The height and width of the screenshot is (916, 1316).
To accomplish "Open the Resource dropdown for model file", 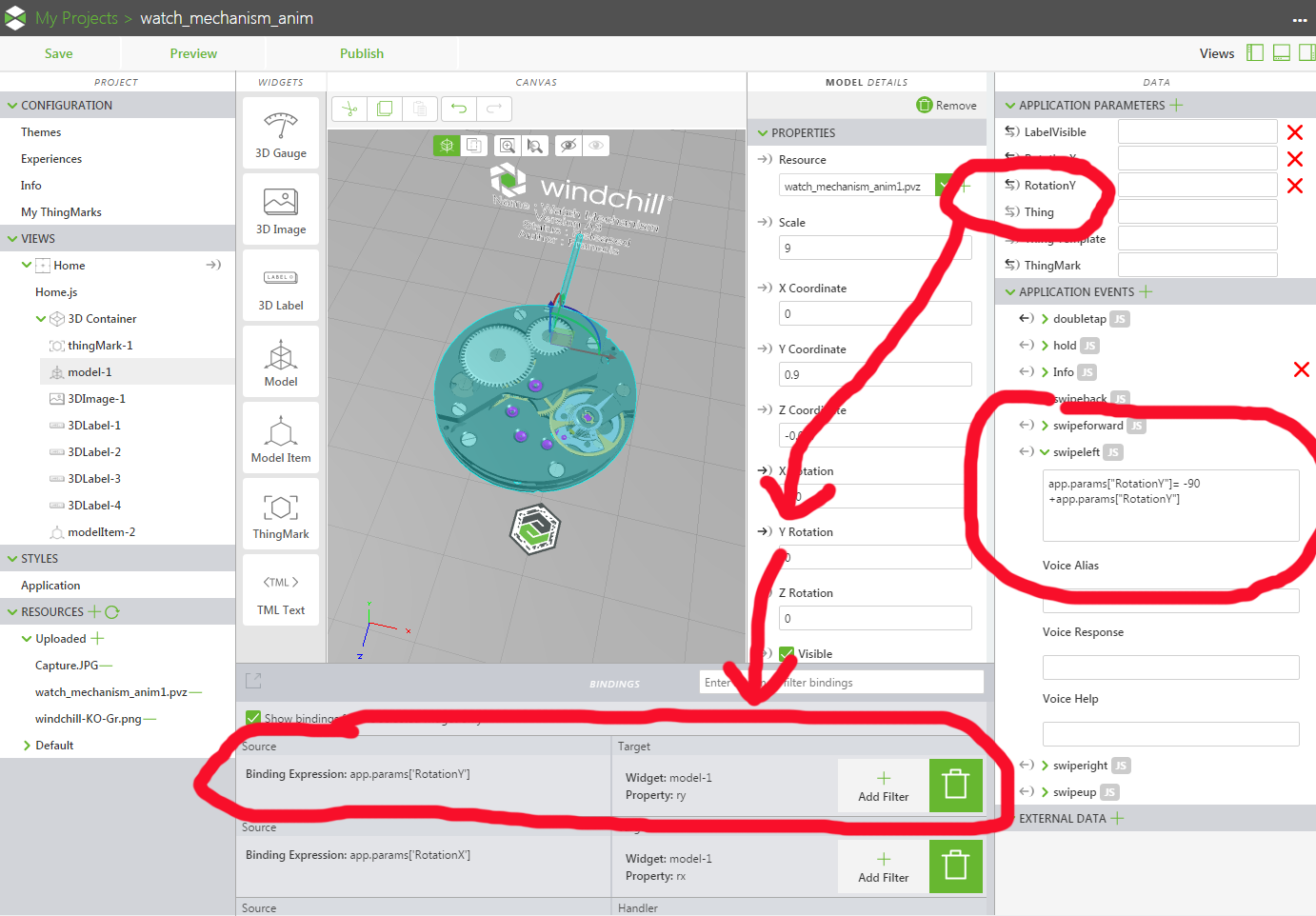I will [x=944, y=186].
